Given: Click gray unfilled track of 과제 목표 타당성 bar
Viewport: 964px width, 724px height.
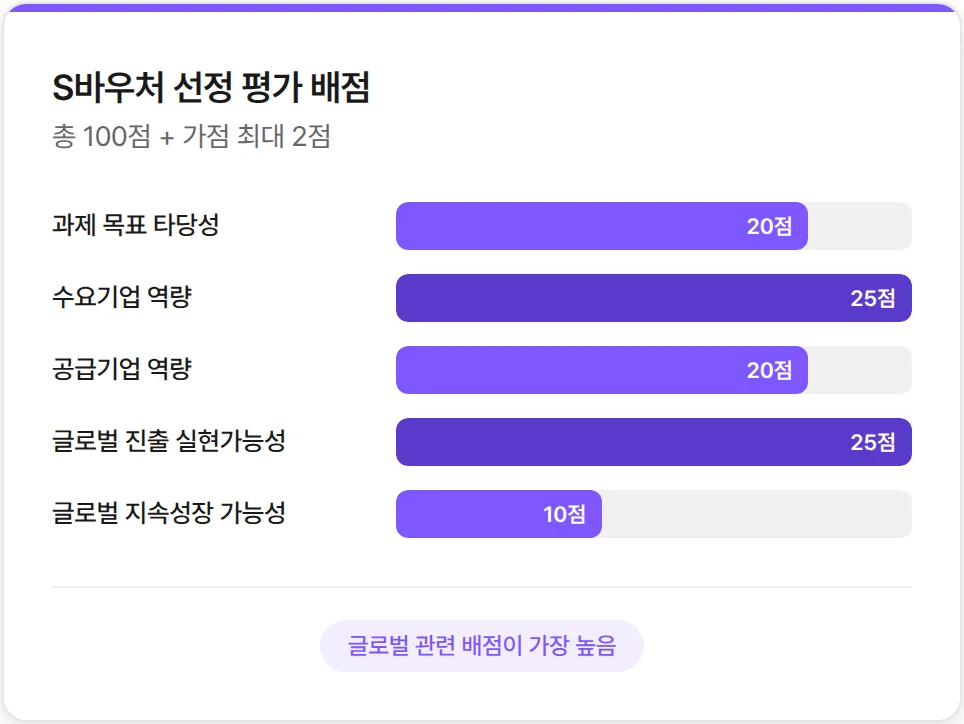Looking at the screenshot, I should click(x=860, y=226).
